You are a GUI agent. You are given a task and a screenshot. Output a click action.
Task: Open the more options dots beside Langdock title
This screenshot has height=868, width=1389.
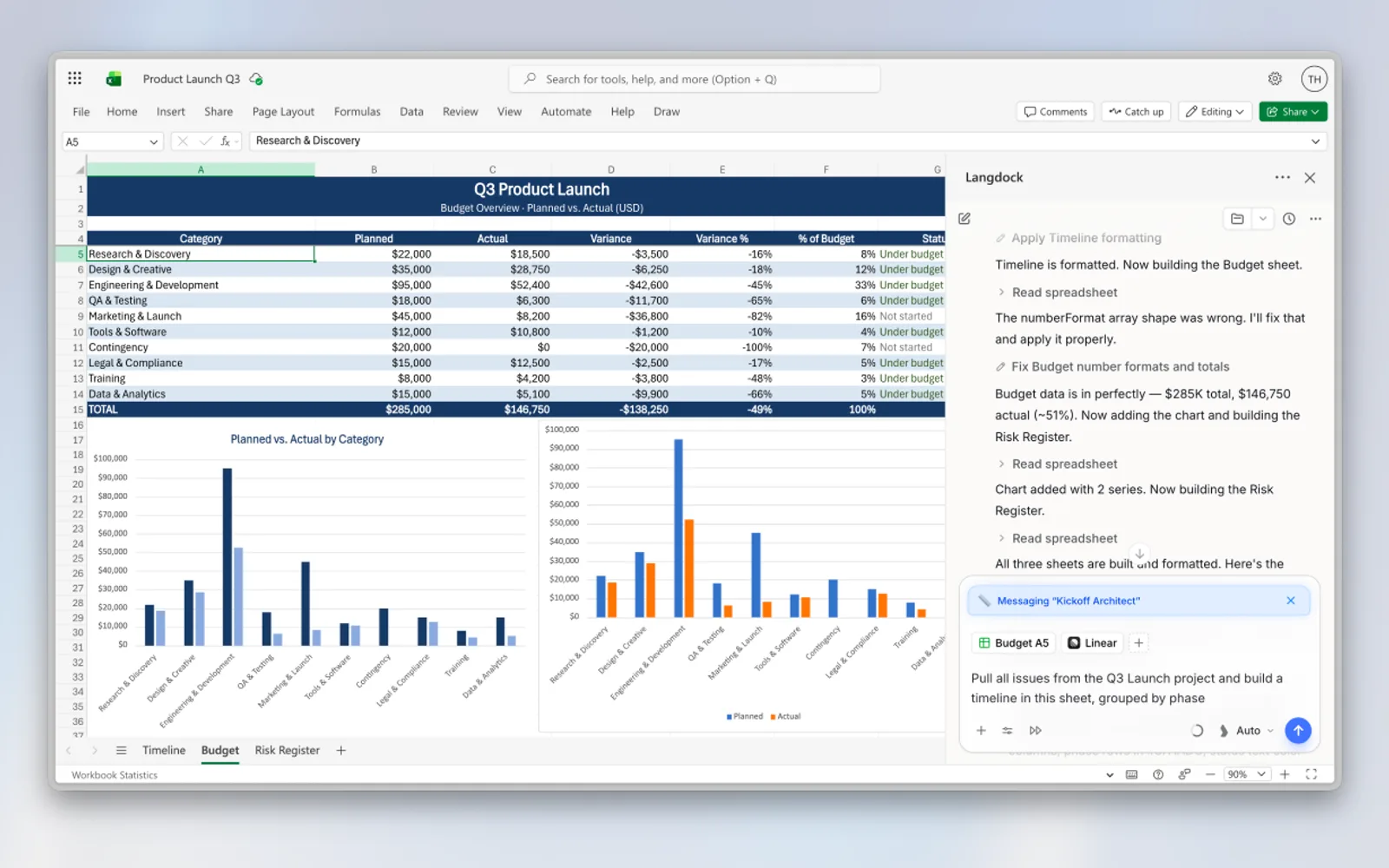(1282, 177)
